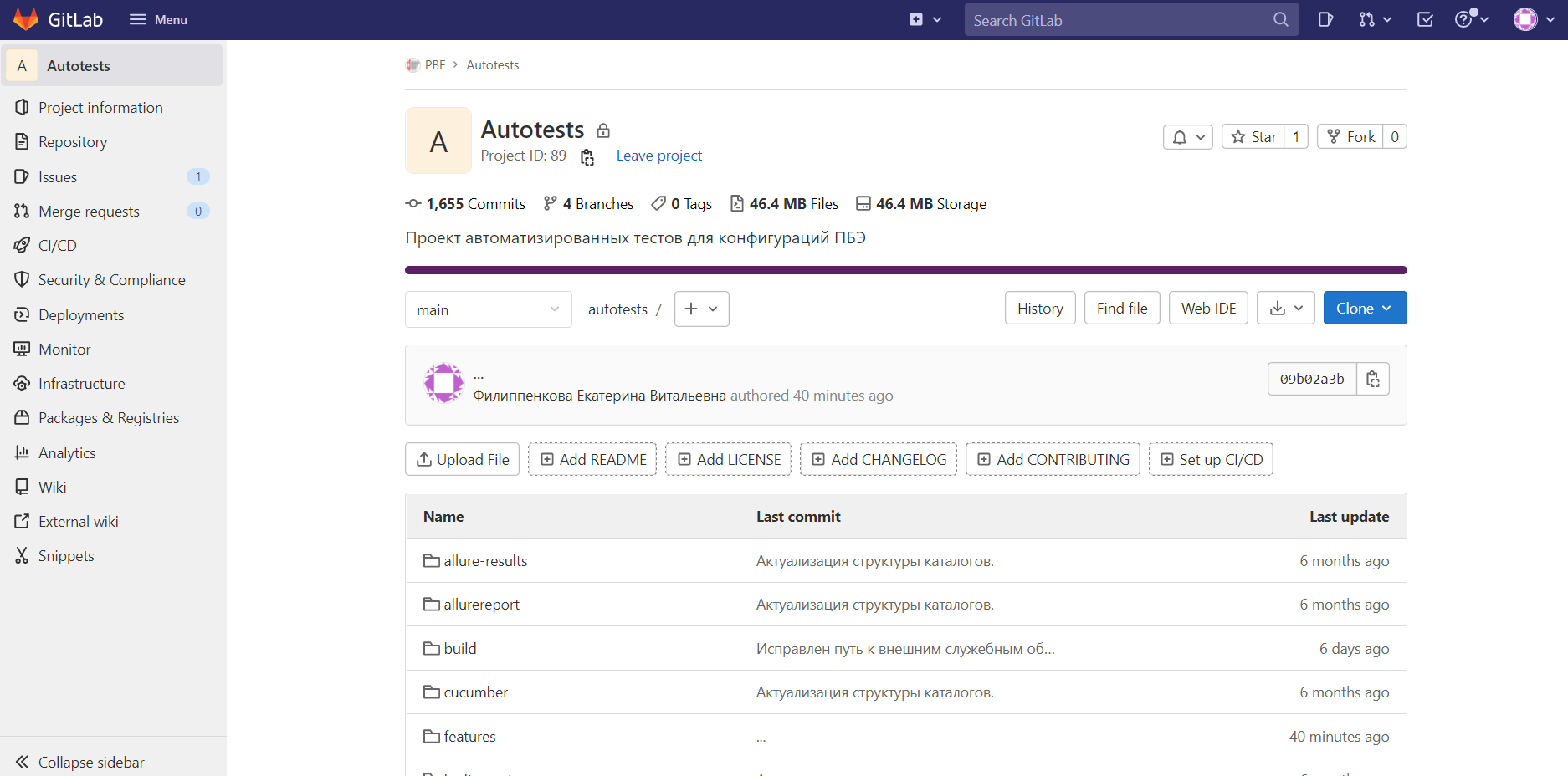Click the commit author avatar
Image resolution: width=1568 pixels, height=776 pixels.
(x=443, y=384)
